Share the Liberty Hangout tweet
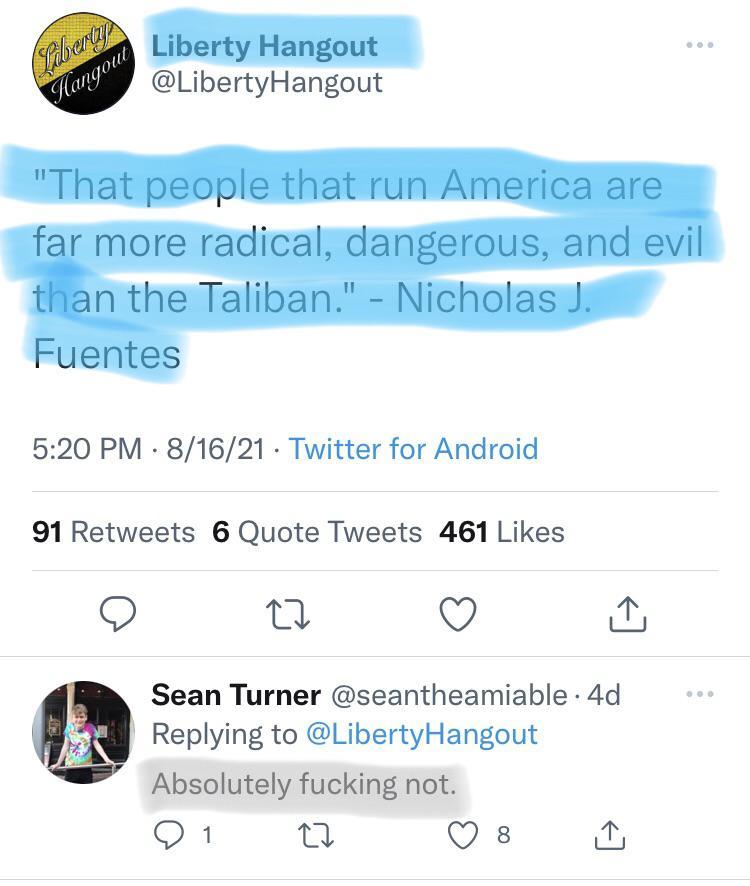 [x=628, y=614]
